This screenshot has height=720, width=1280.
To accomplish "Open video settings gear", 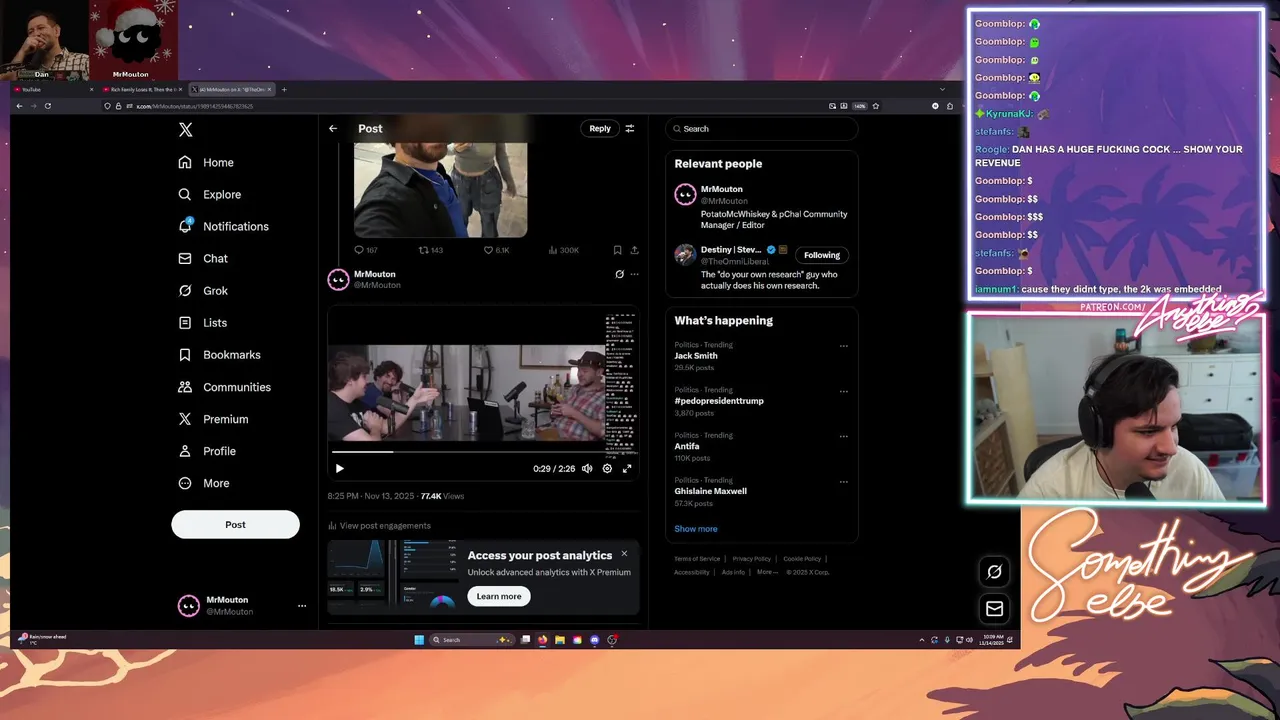I will [607, 468].
